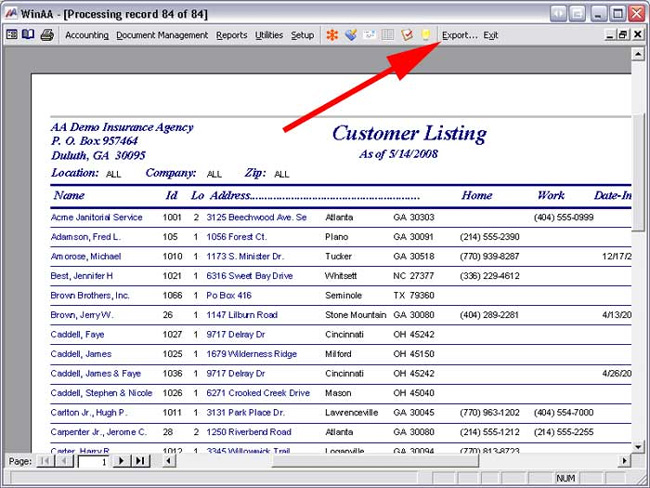This screenshot has height=488, width=650.
Task: Open the Accounting menu
Action: click(x=87, y=35)
